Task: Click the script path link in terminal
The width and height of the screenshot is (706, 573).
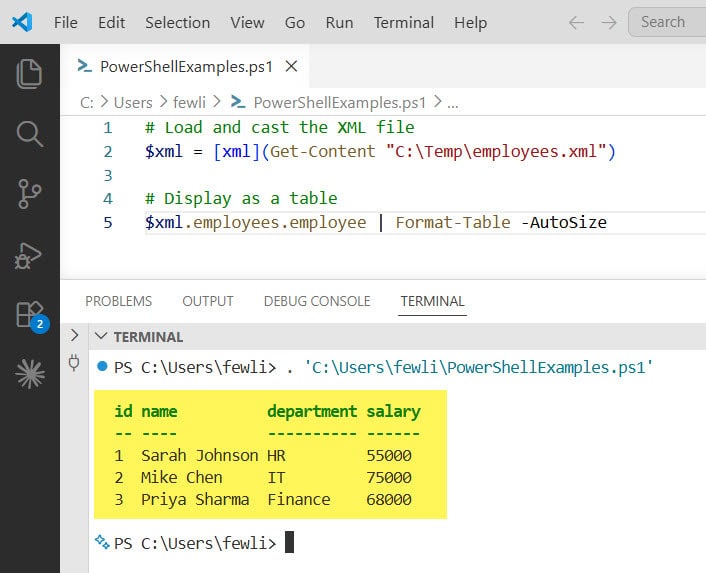Action: coord(479,367)
